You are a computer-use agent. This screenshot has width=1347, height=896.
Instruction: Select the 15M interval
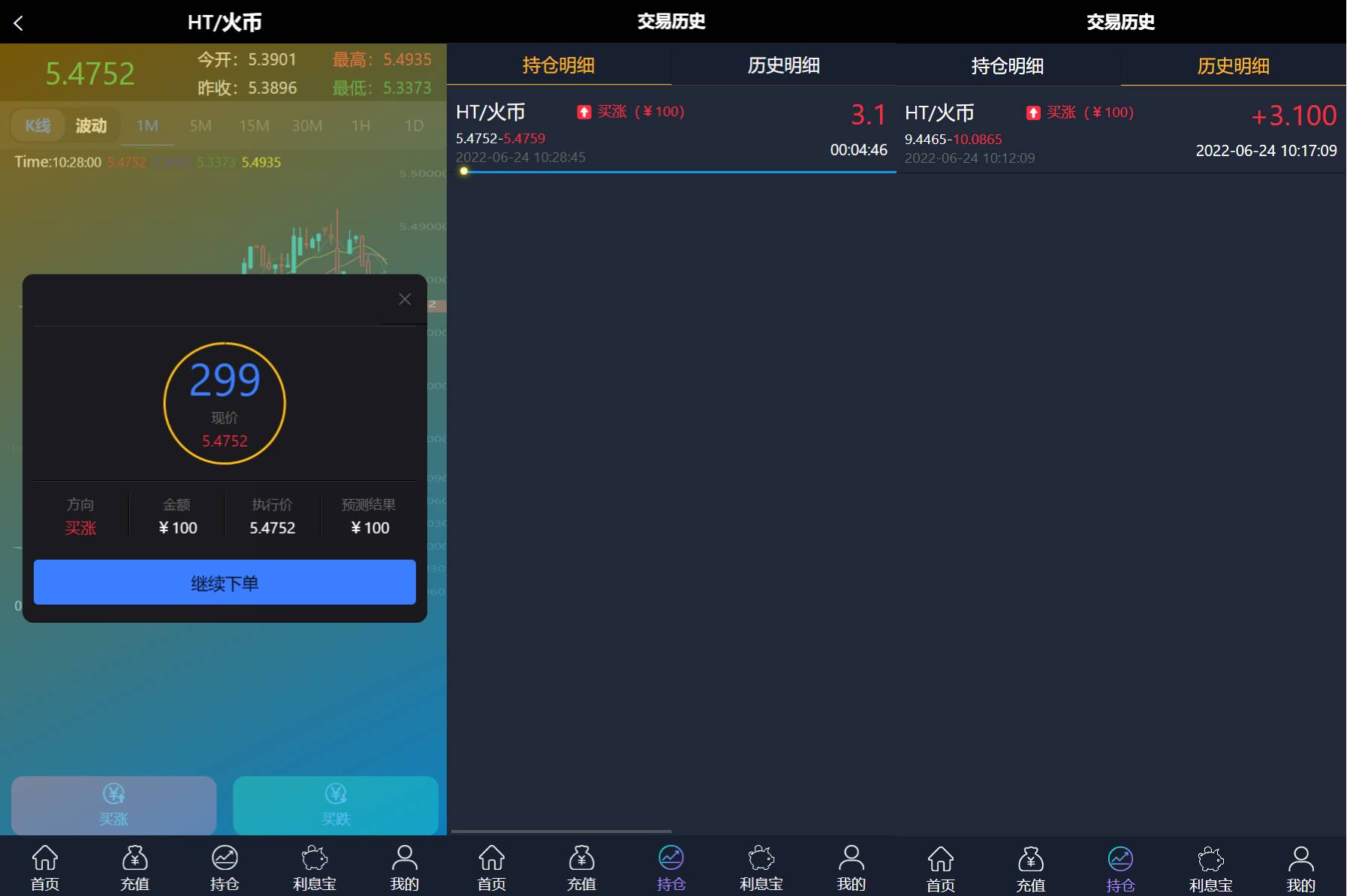253,125
